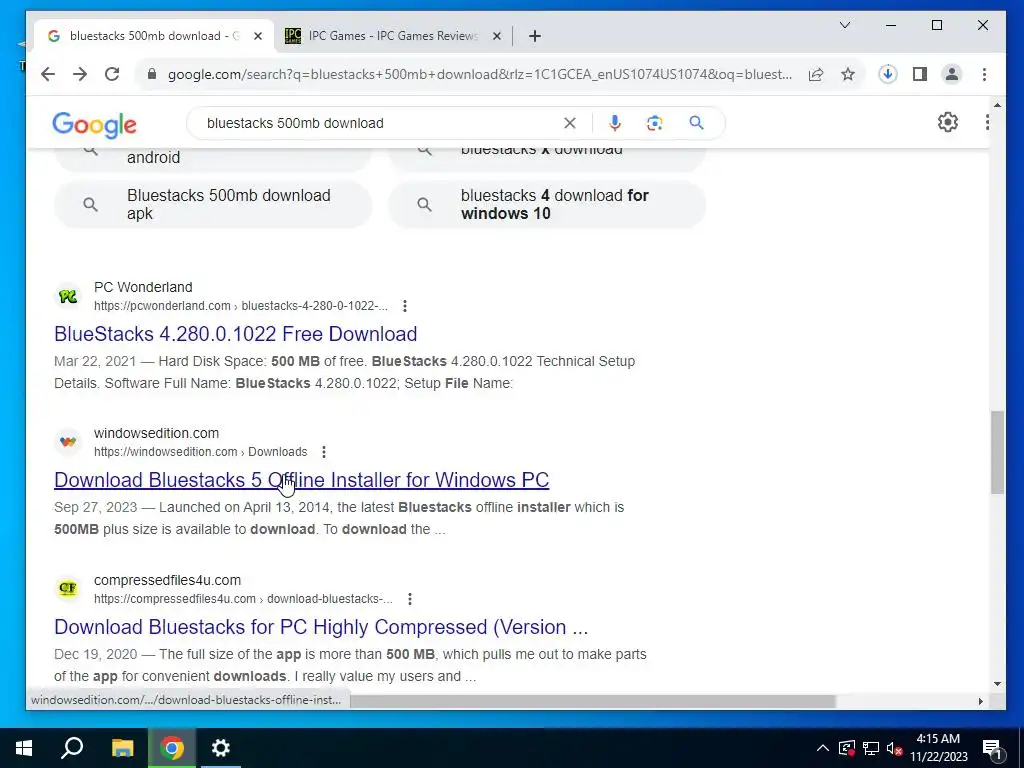Viewport: 1024px width, 768px height.
Task: Close the bluestacks 500mb download tab
Action: click(x=258, y=36)
